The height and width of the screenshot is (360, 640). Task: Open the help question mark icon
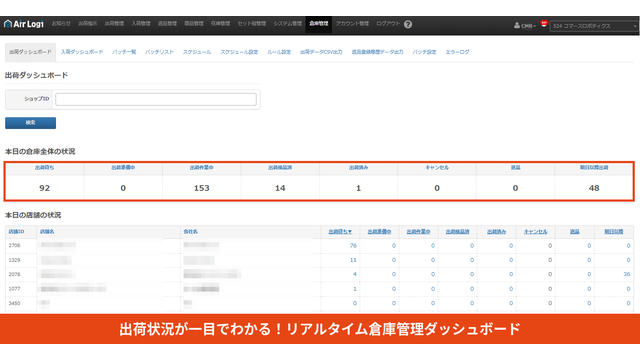[408, 24]
